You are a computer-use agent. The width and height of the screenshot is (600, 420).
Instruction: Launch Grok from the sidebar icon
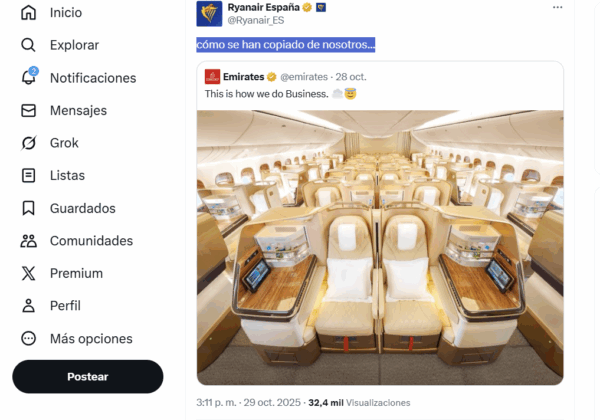(28, 143)
